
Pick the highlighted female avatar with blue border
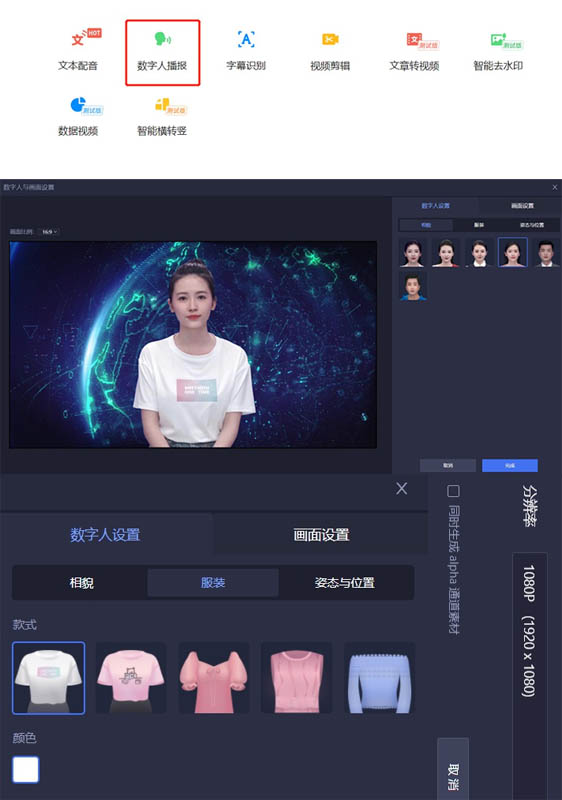(x=513, y=253)
